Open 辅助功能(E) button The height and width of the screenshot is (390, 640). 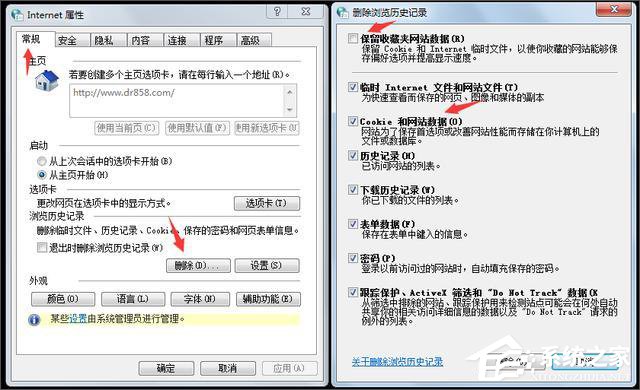pos(268,299)
